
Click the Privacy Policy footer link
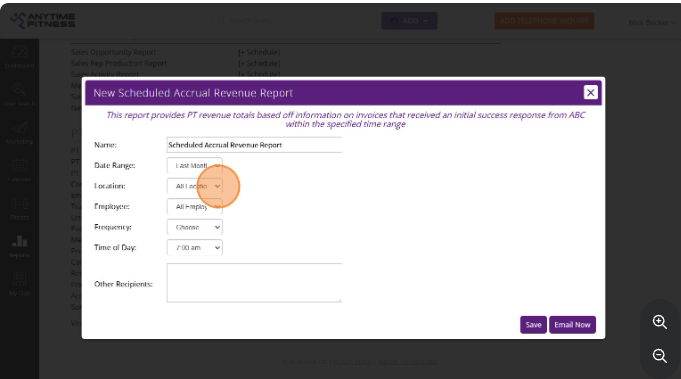352,362
